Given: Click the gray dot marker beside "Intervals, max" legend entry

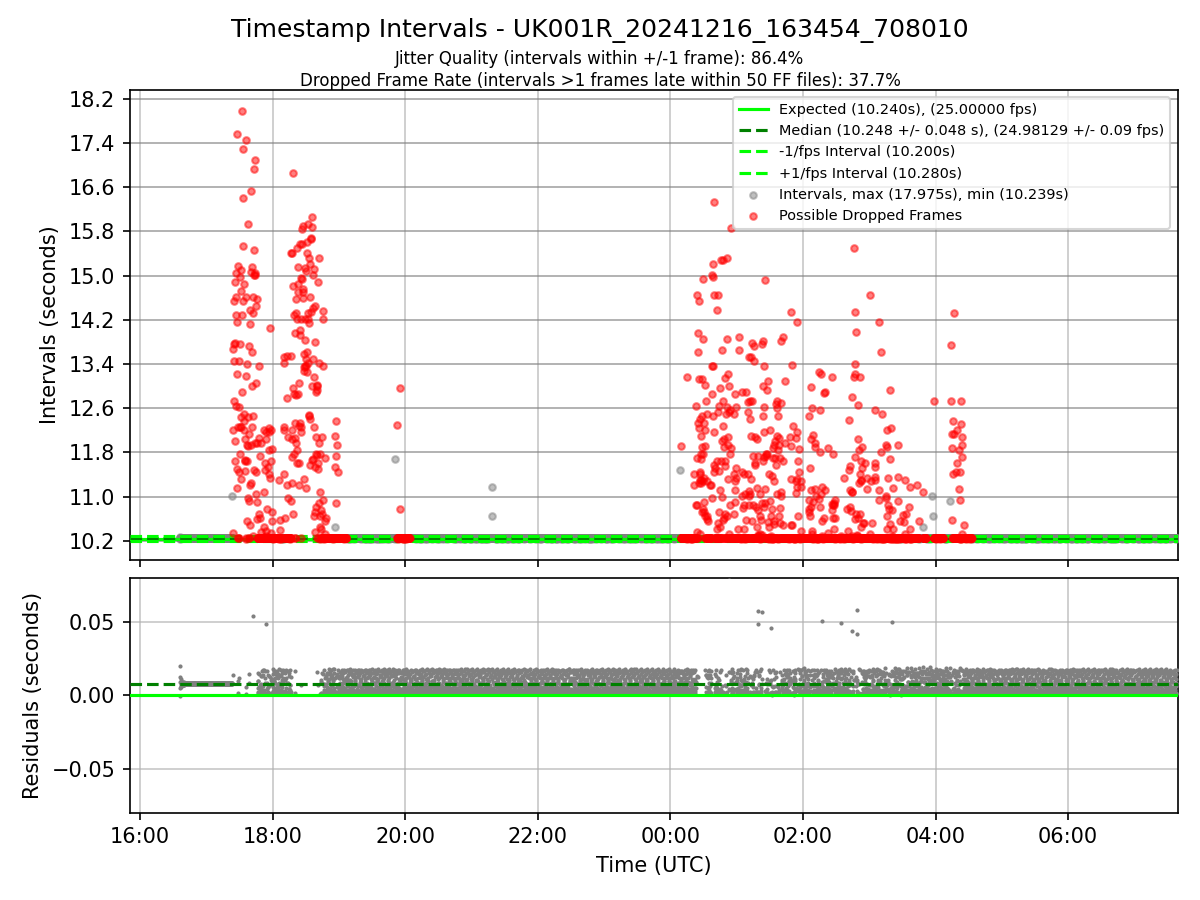Looking at the screenshot, I should coord(753,195).
